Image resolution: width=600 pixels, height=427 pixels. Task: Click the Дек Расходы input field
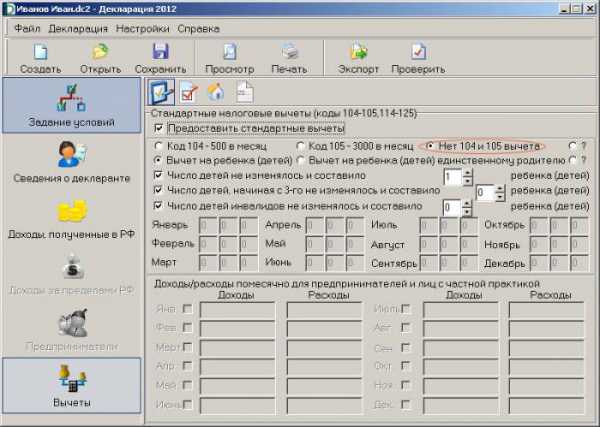coord(546,406)
